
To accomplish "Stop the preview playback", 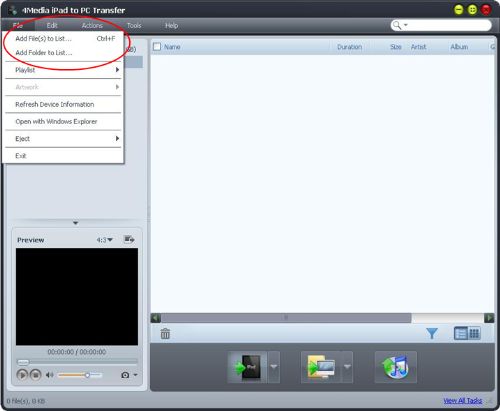I will point(36,375).
